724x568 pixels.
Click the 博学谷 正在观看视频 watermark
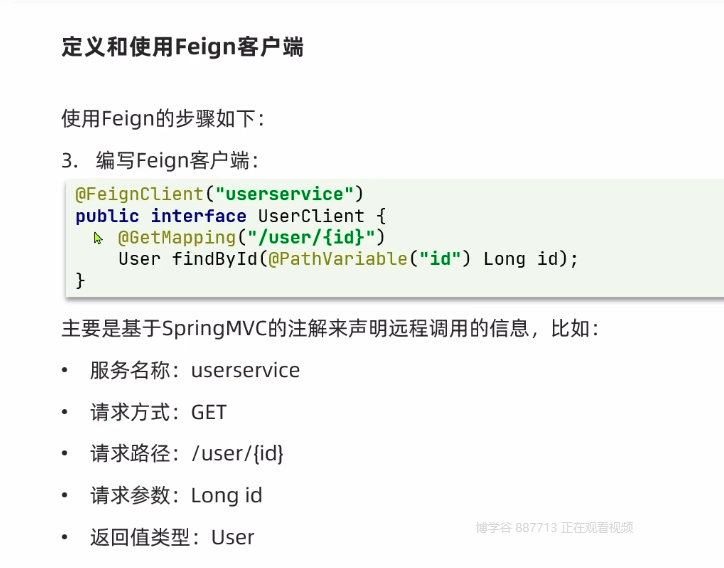pos(554,528)
